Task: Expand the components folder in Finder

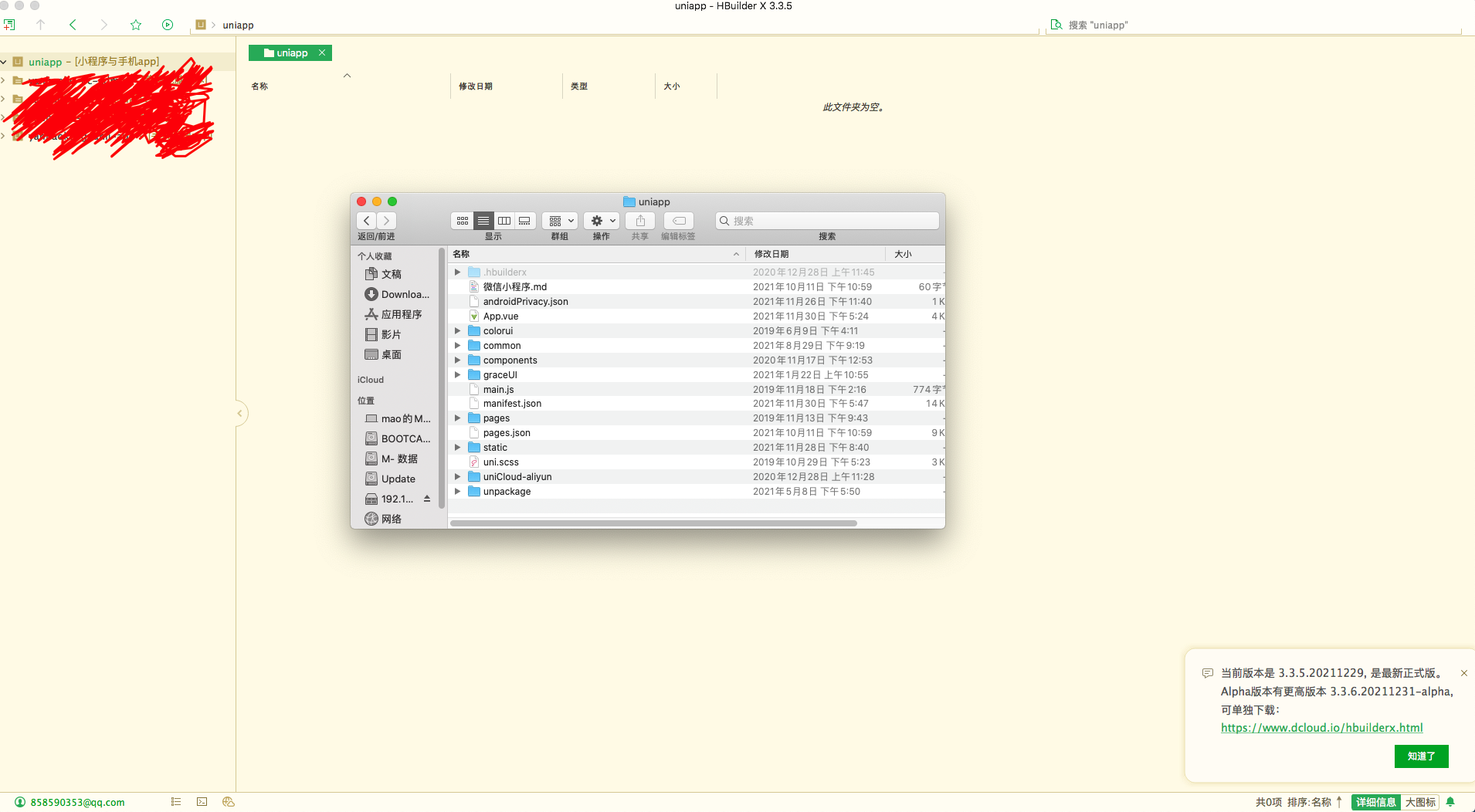Action: (x=457, y=360)
